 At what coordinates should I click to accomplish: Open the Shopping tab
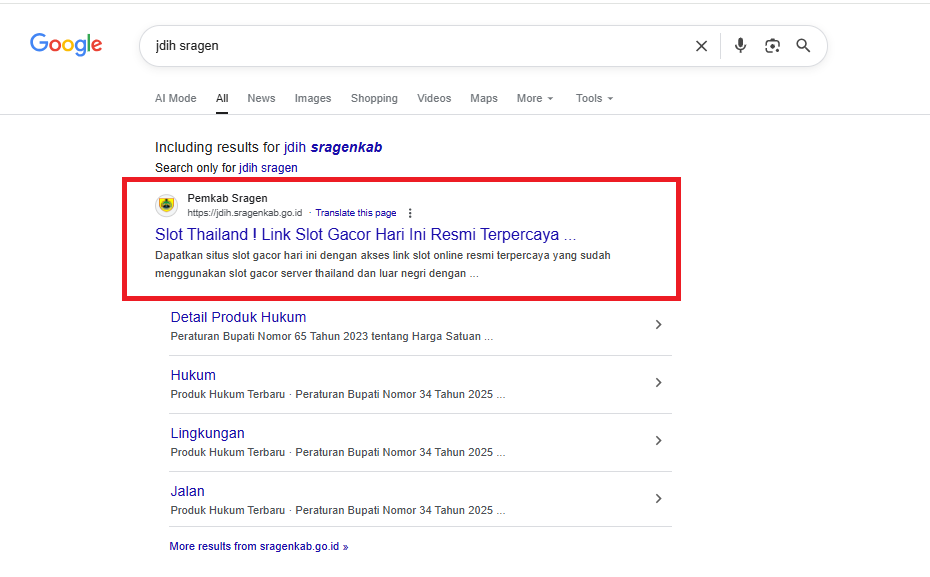pyautogui.click(x=374, y=98)
